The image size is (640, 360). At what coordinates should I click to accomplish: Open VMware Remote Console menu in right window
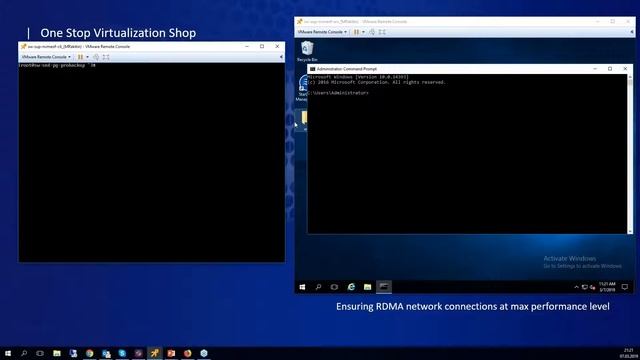[322, 32]
